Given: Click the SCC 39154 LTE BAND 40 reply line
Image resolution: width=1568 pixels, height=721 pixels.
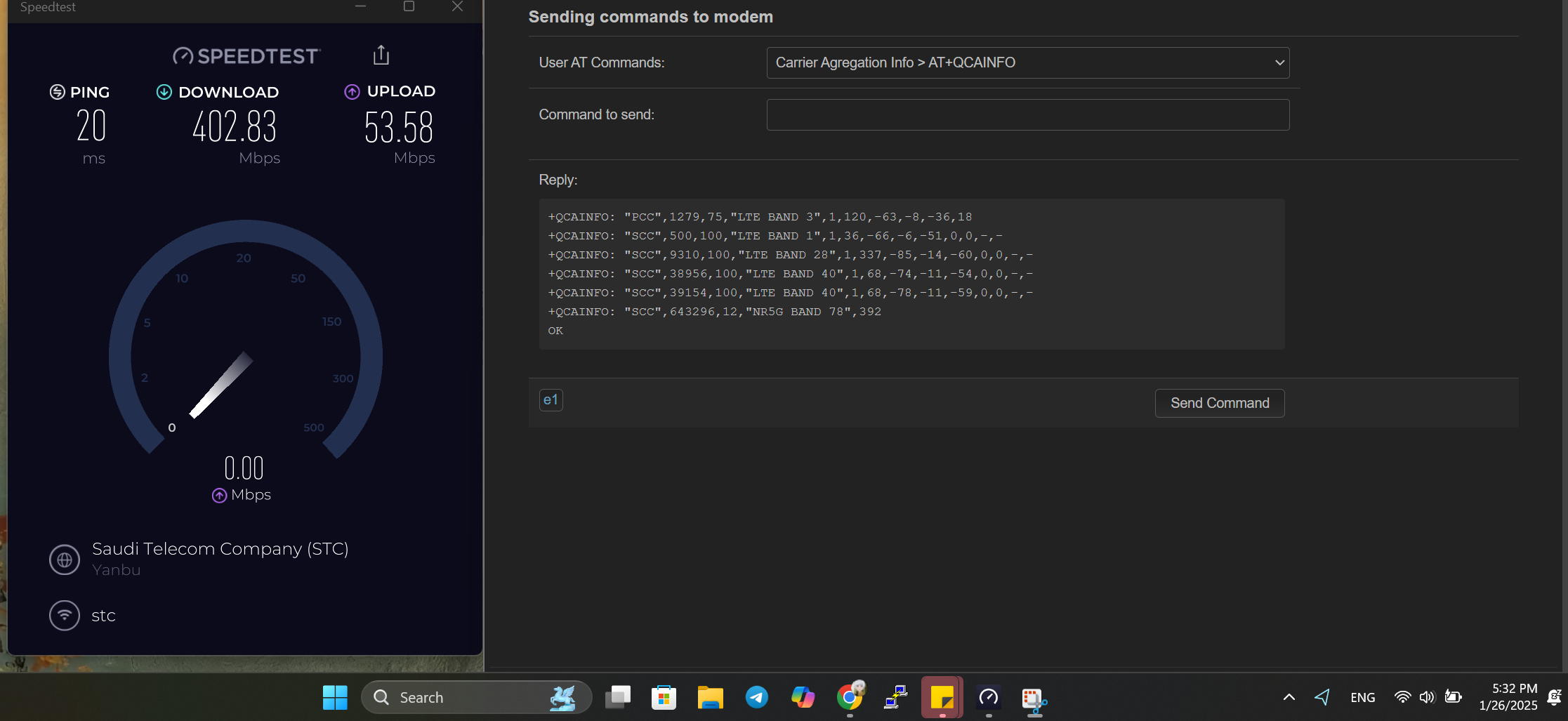Looking at the screenshot, I should (x=791, y=293).
